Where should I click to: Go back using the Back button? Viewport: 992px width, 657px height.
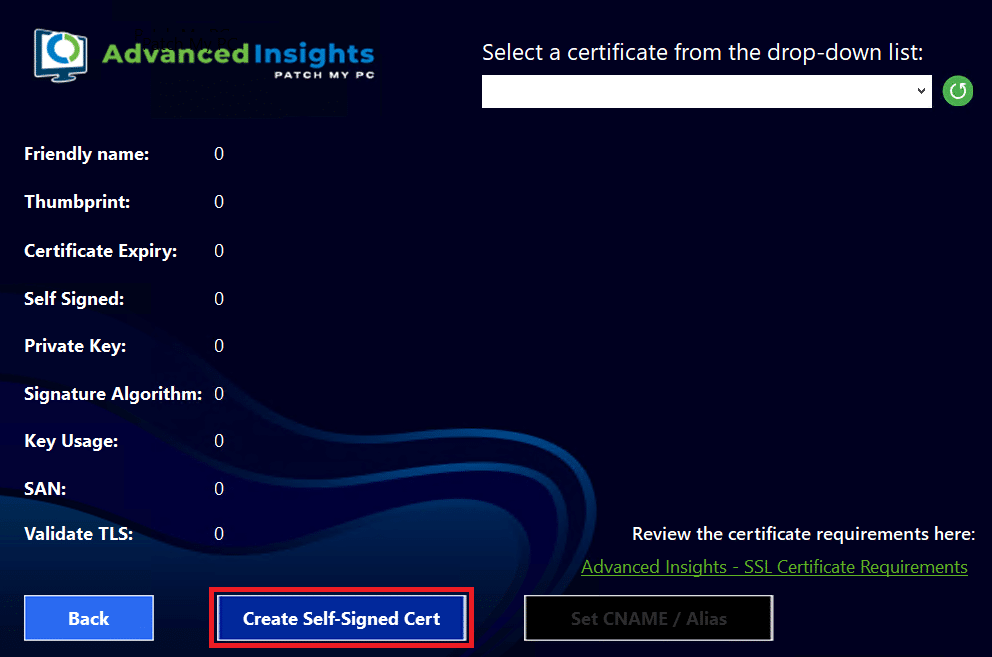(x=89, y=618)
